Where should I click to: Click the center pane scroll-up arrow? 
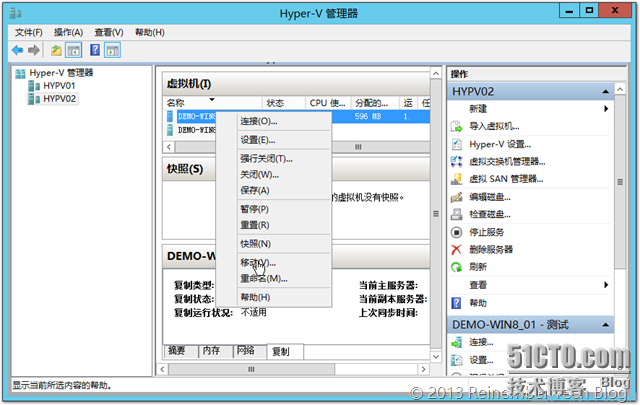click(436, 73)
